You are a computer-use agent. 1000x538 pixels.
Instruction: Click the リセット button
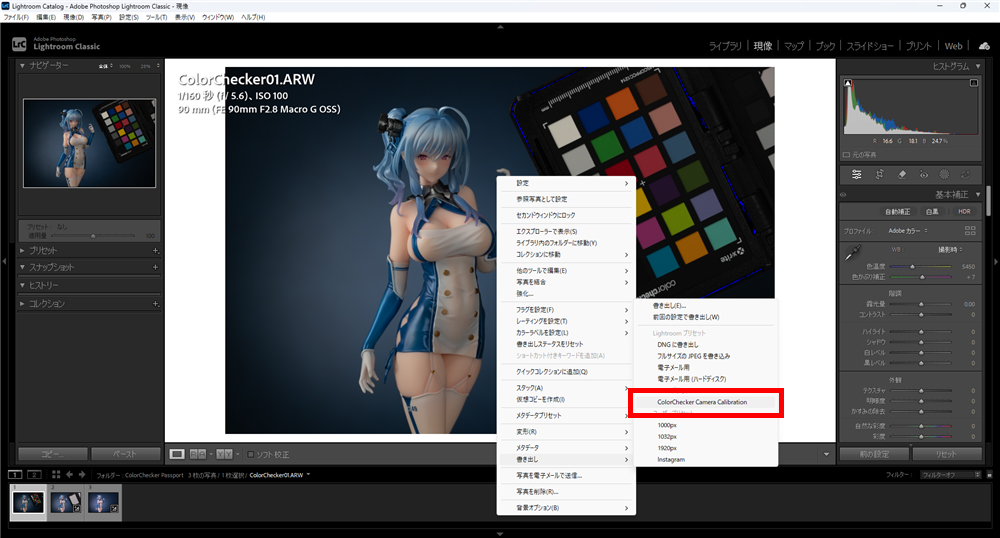pos(946,454)
